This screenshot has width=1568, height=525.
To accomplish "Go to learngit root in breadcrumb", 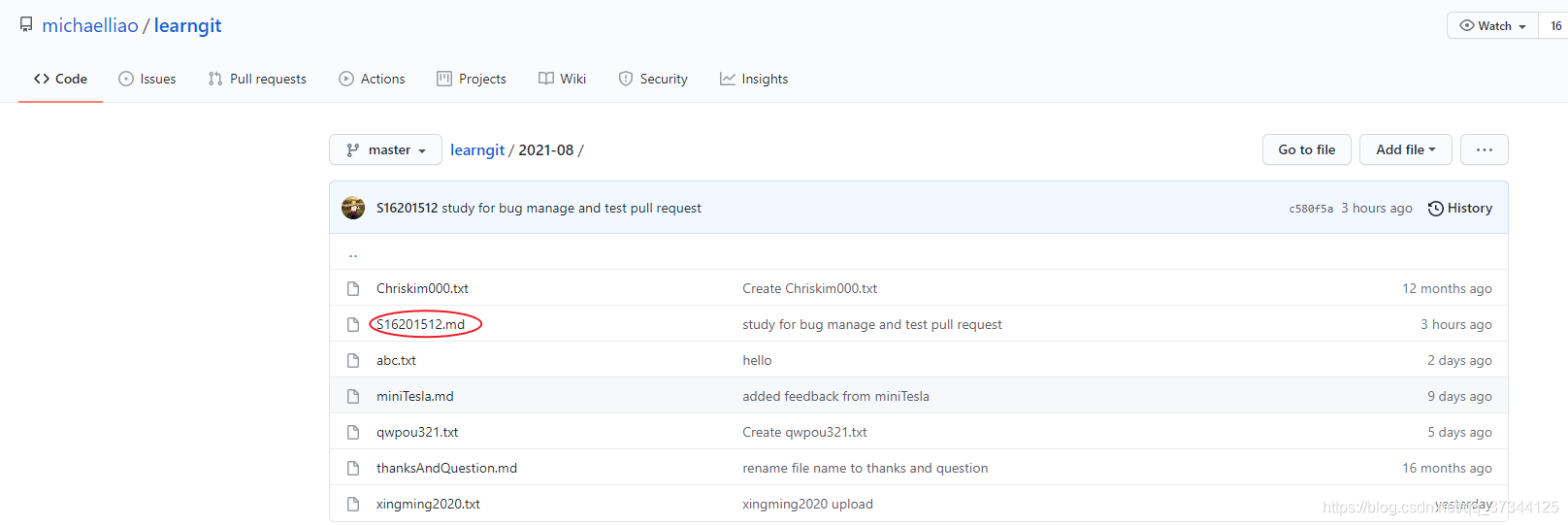I will (477, 149).
